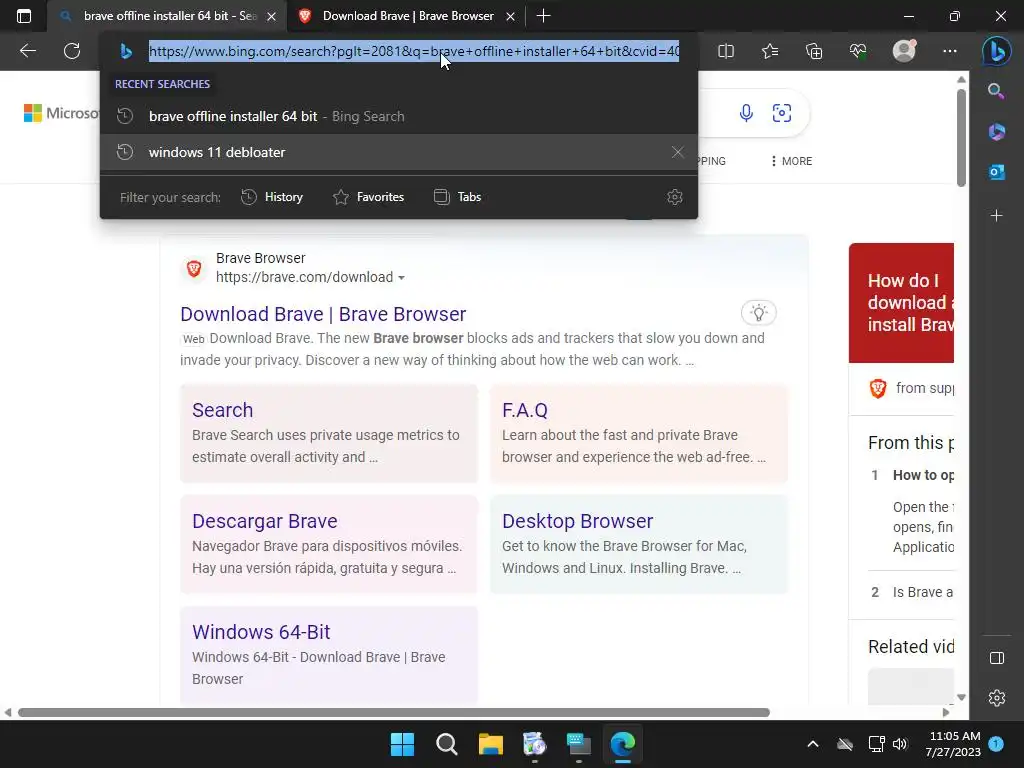Open clock showing 11:05 AM 7/27/2023
This screenshot has width=1024, height=768.
953,744
